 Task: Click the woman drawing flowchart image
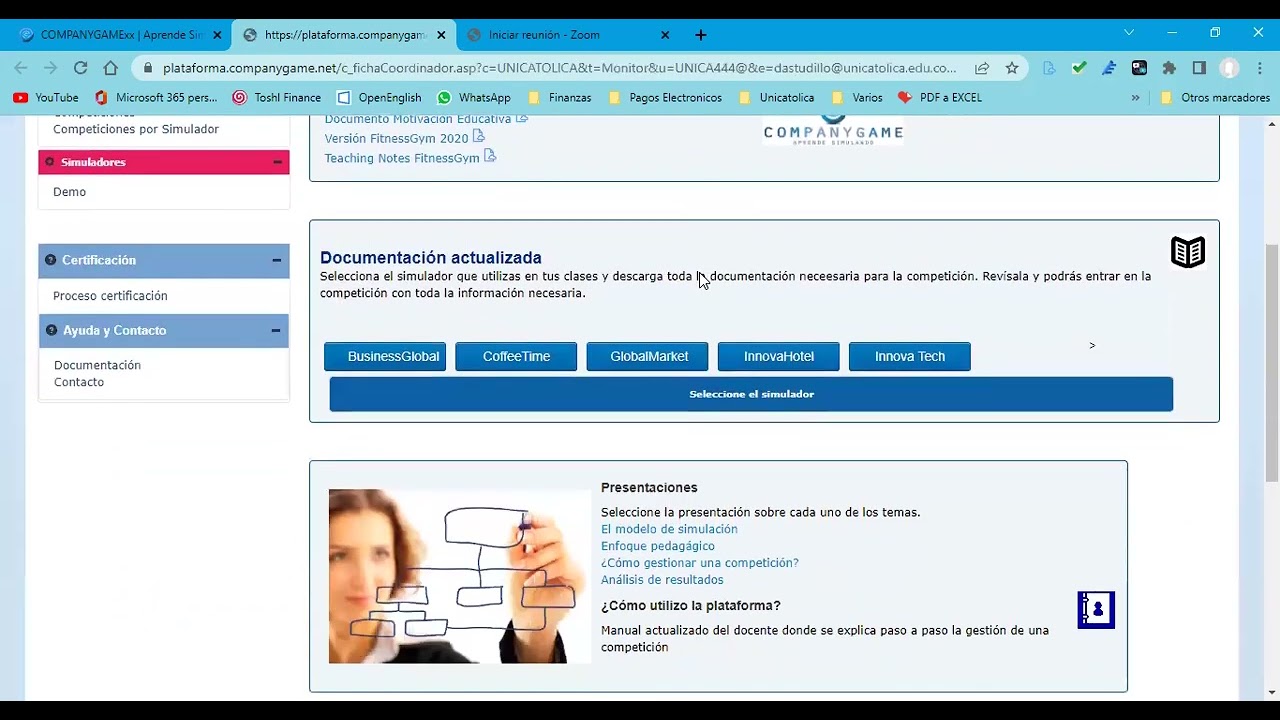point(459,576)
